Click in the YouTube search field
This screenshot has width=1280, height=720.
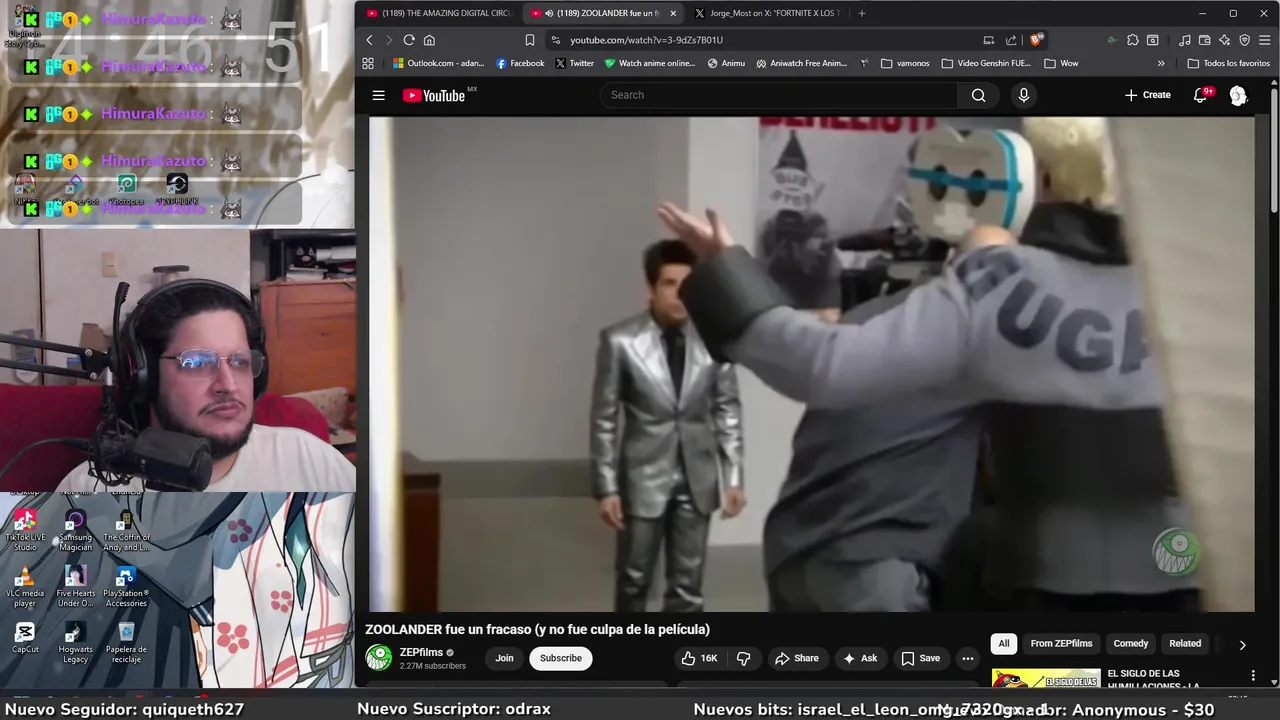[x=778, y=95]
